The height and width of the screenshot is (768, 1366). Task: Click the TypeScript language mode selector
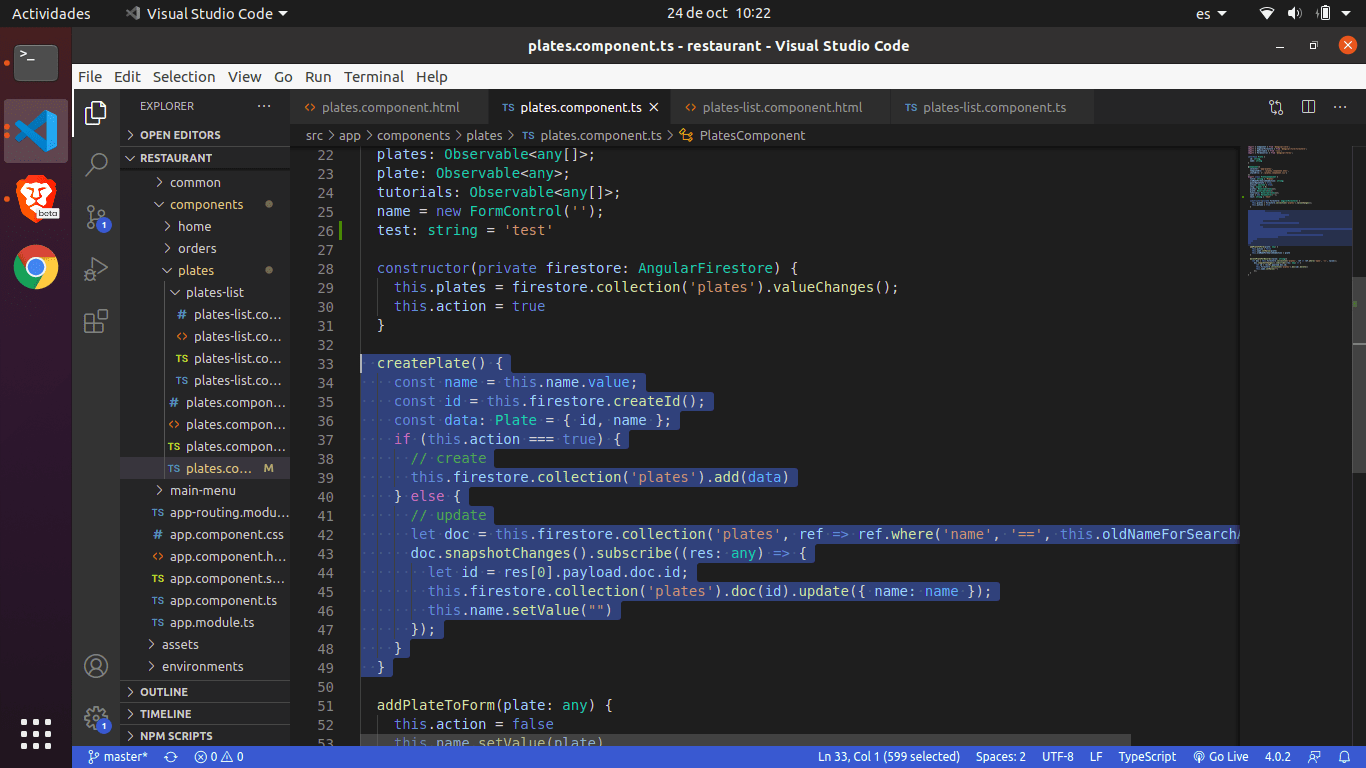[1146, 757]
